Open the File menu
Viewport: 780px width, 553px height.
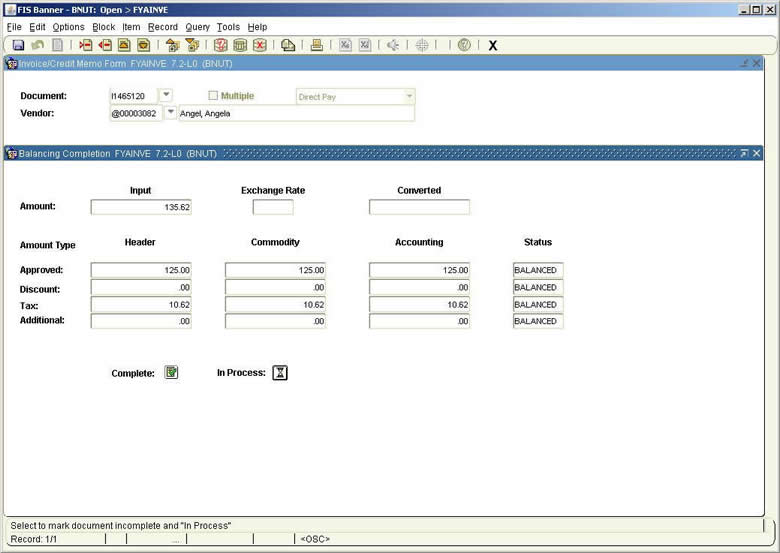click(14, 27)
